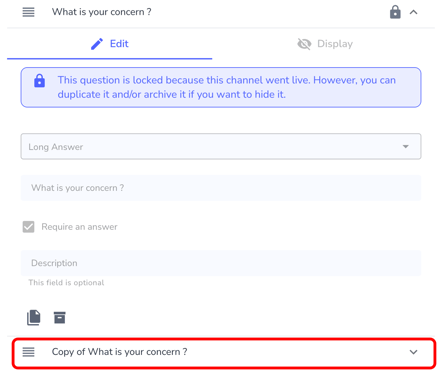Switch to the Edit tab
This screenshot has height=374, width=442.
[110, 44]
